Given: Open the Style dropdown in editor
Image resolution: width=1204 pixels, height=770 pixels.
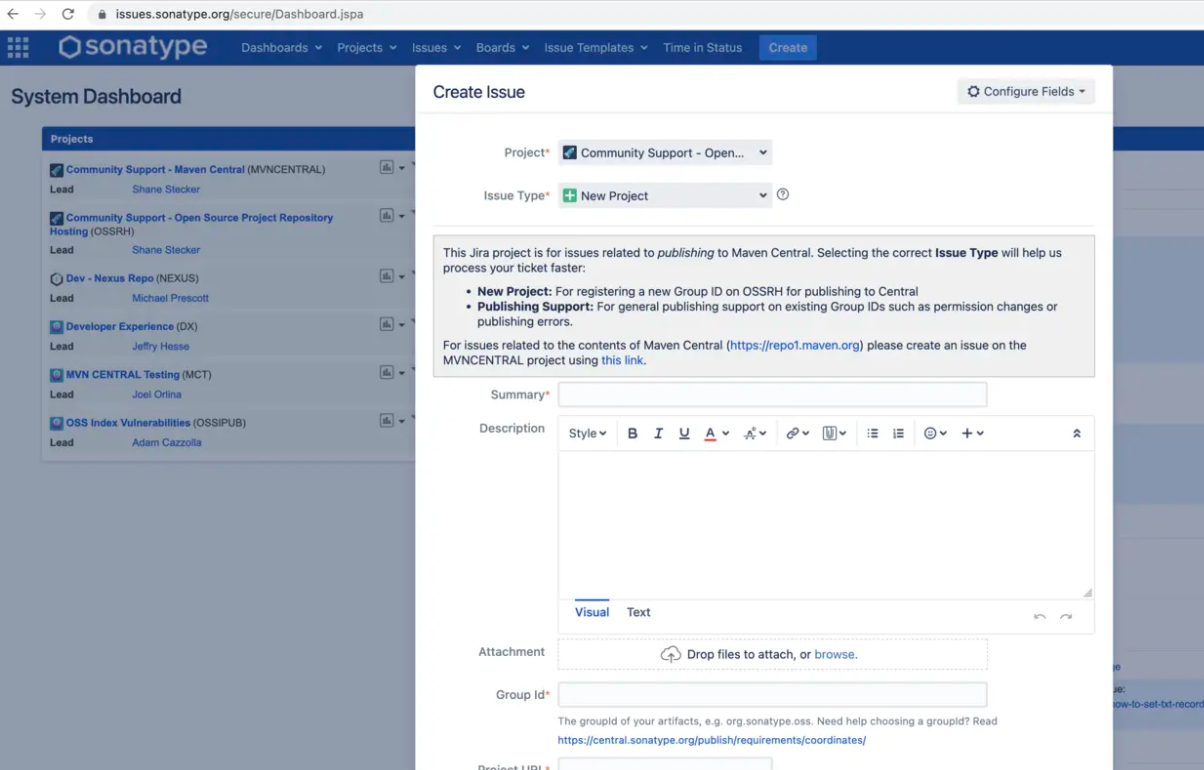Looking at the screenshot, I should [587, 433].
